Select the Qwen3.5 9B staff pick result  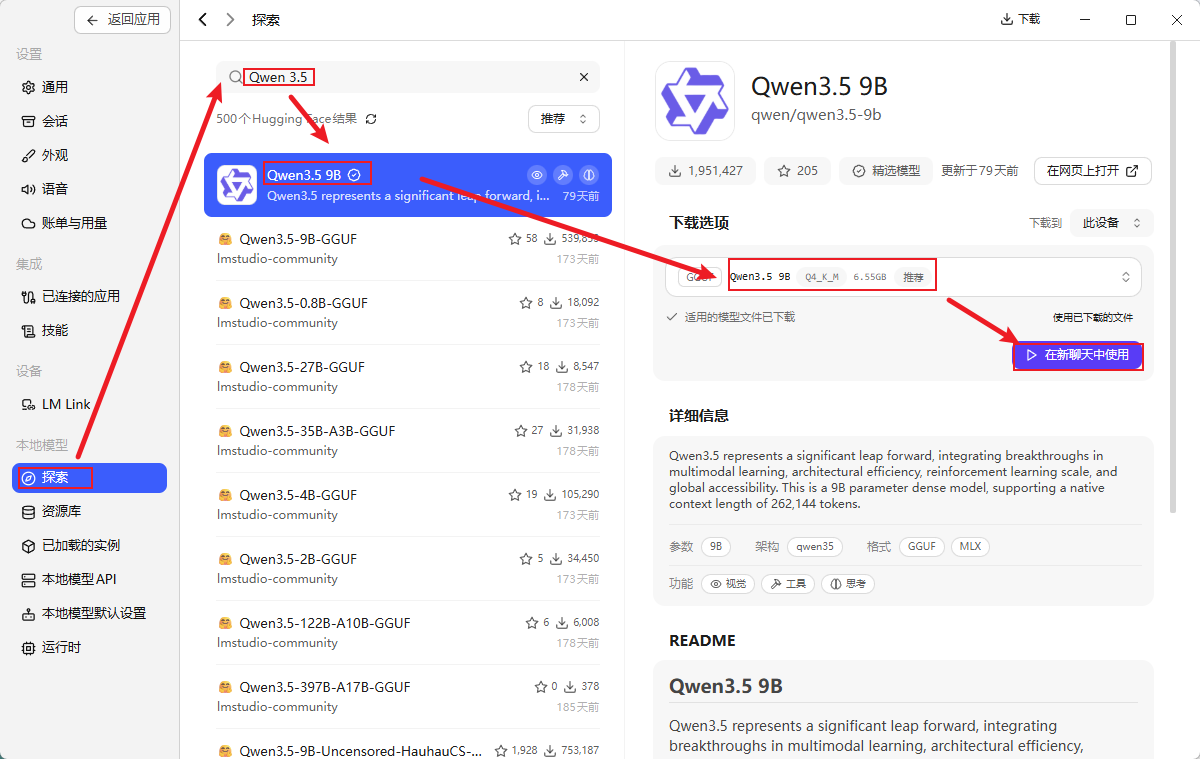point(408,185)
